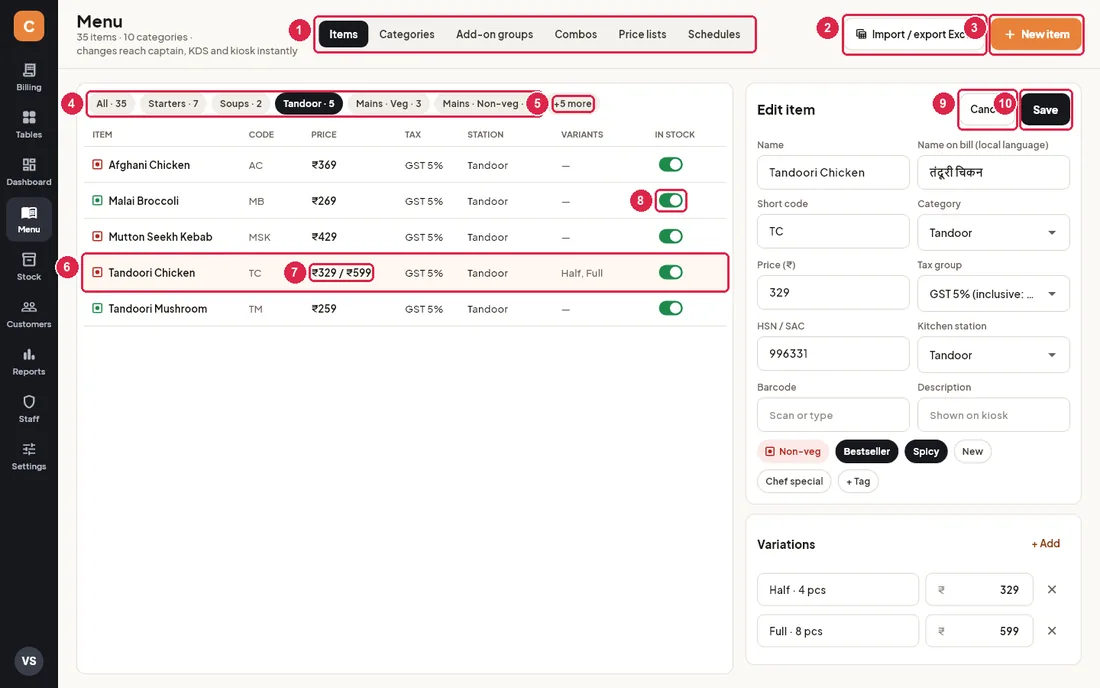Edit the item Name field
Screen dimensions: 1100x688
(x=833, y=173)
